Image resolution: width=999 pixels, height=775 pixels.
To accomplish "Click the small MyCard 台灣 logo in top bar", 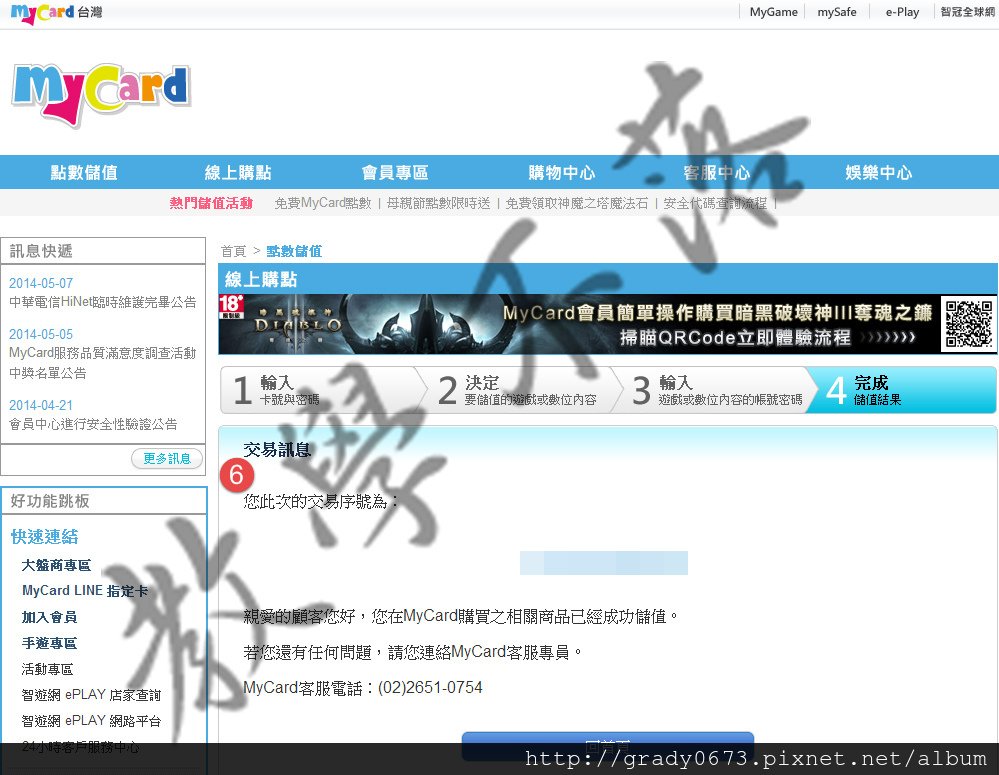I will (x=56, y=13).
